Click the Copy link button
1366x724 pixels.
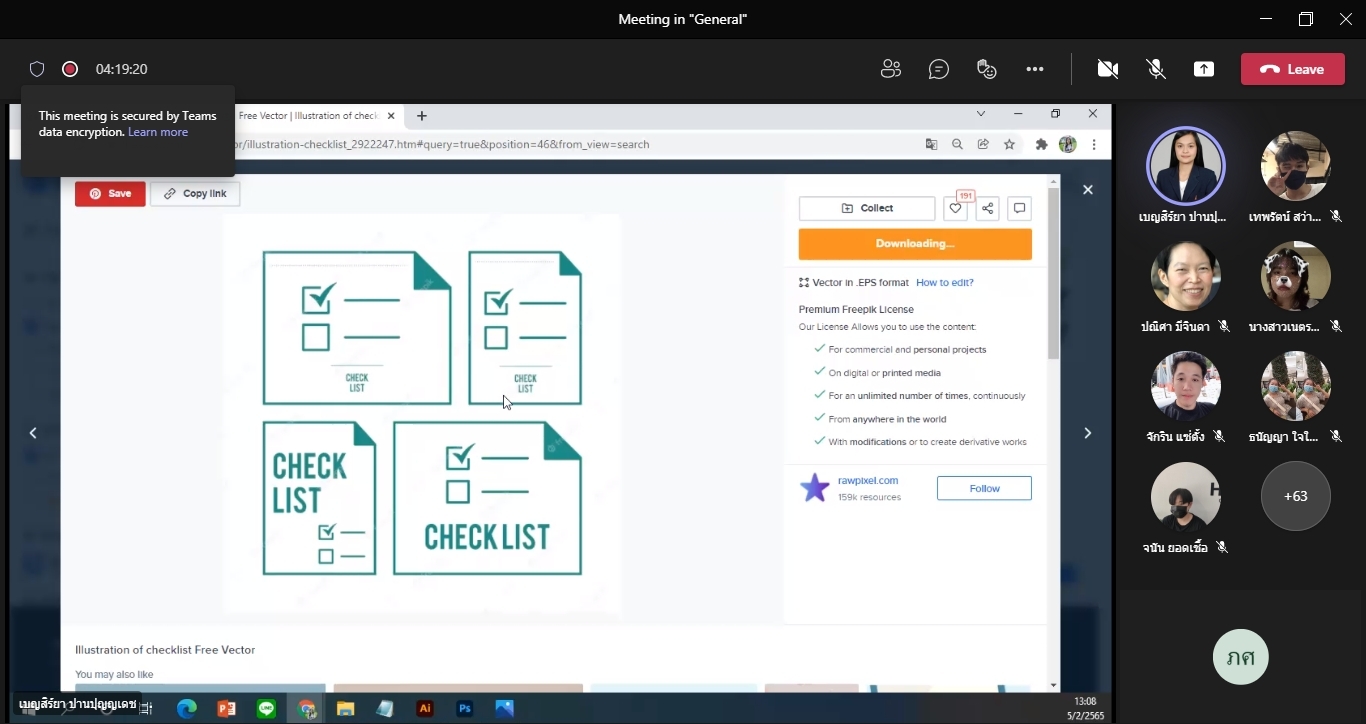tap(195, 194)
